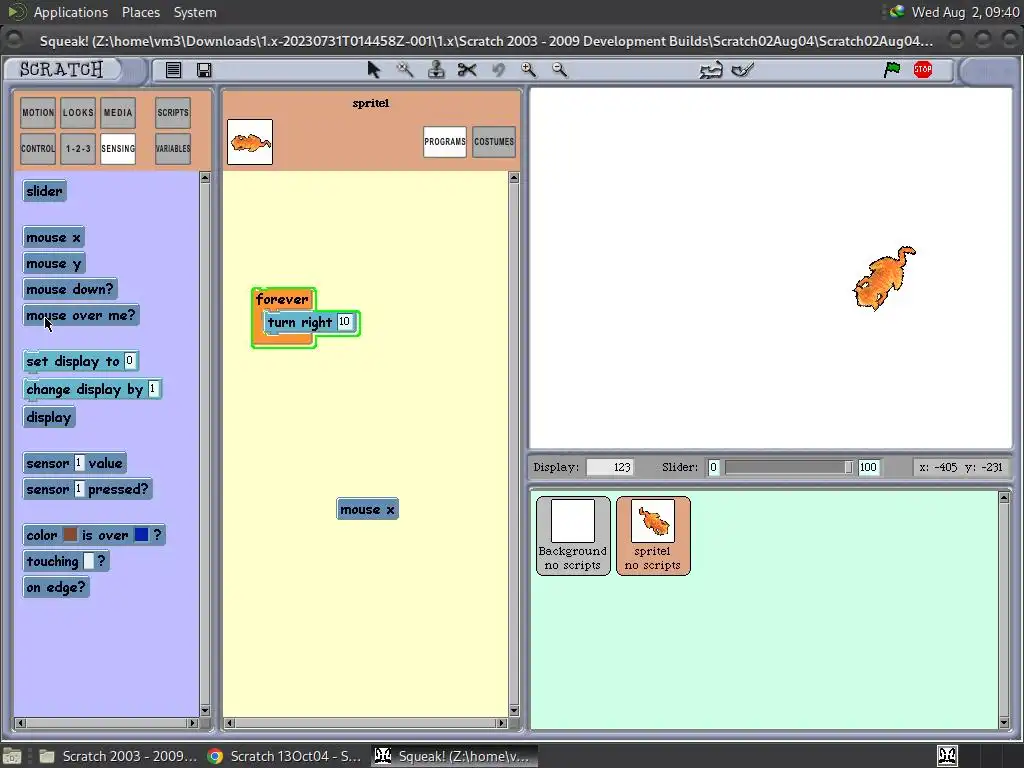Screen dimensions: 1024x768
Task: Click the mouse over me? block
Action: (81, 315)
